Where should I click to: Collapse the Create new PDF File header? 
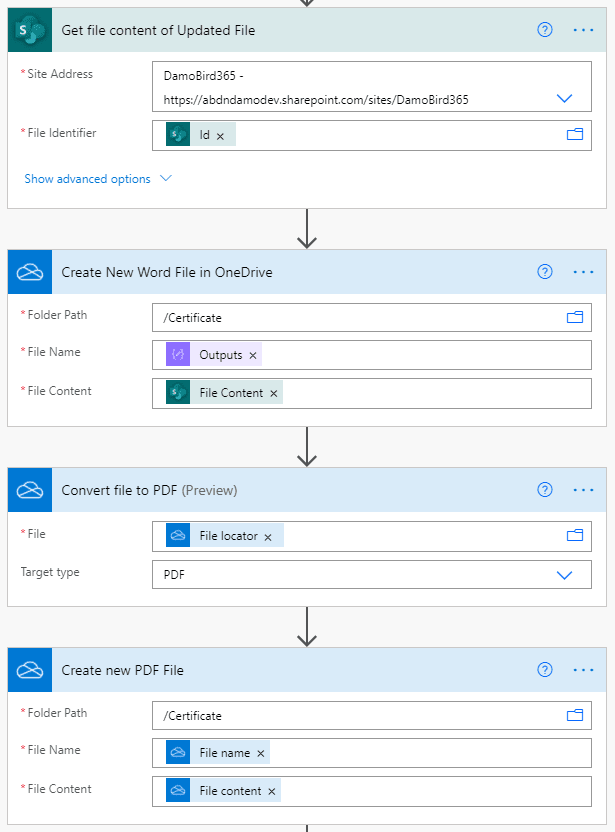pos(300,670)
